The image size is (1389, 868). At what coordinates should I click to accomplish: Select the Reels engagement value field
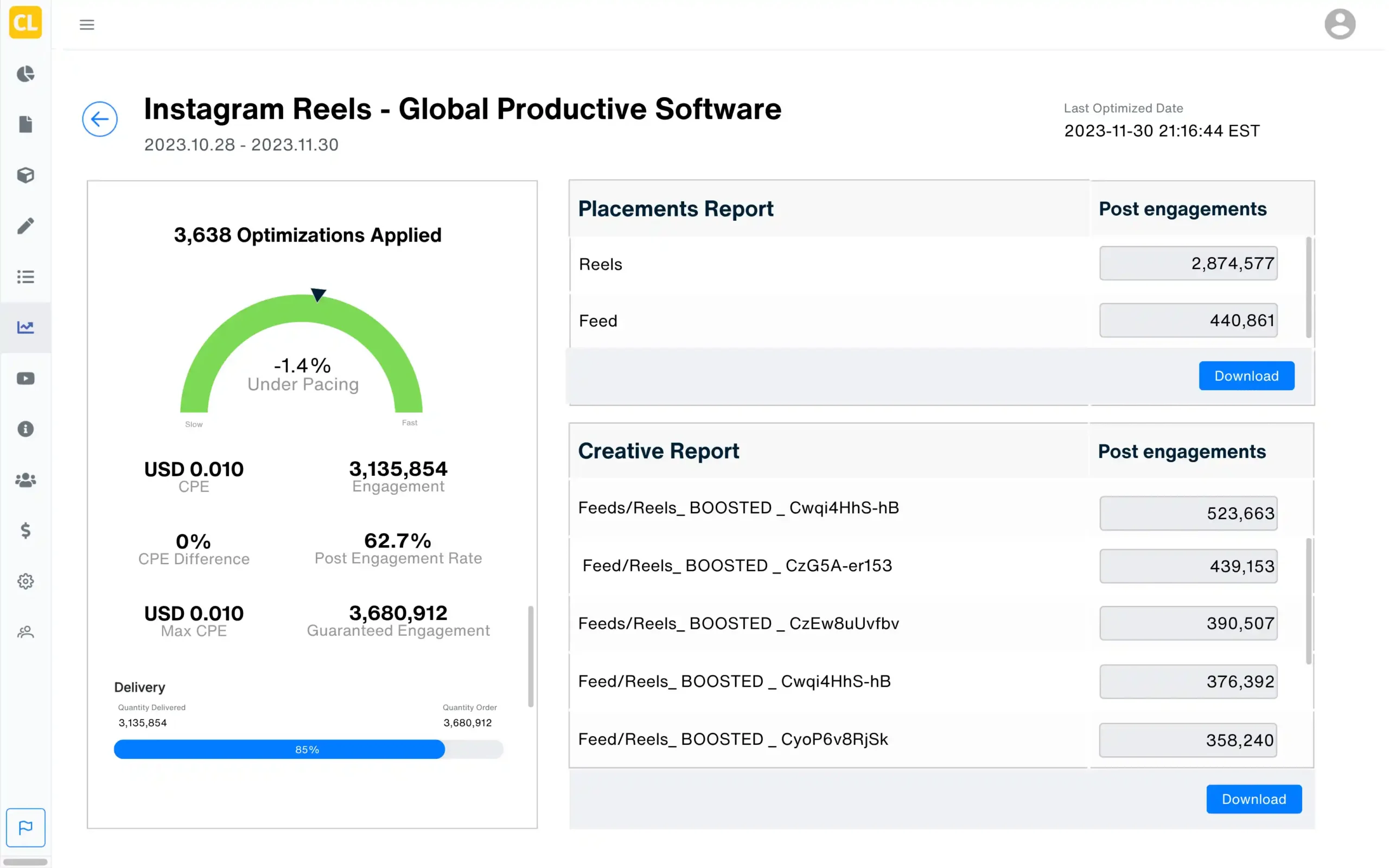1188,263
